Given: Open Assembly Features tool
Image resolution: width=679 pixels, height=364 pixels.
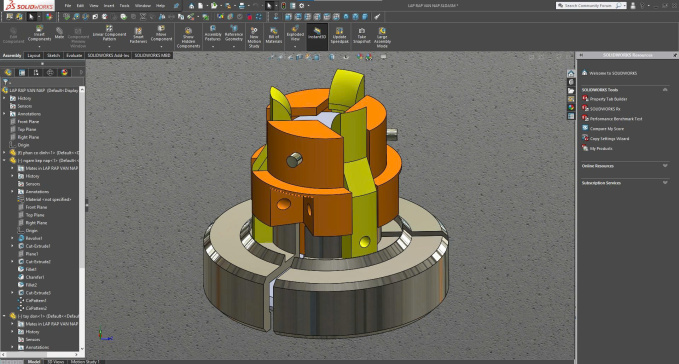Looking at the screenshot, I should tap(213, 34).
